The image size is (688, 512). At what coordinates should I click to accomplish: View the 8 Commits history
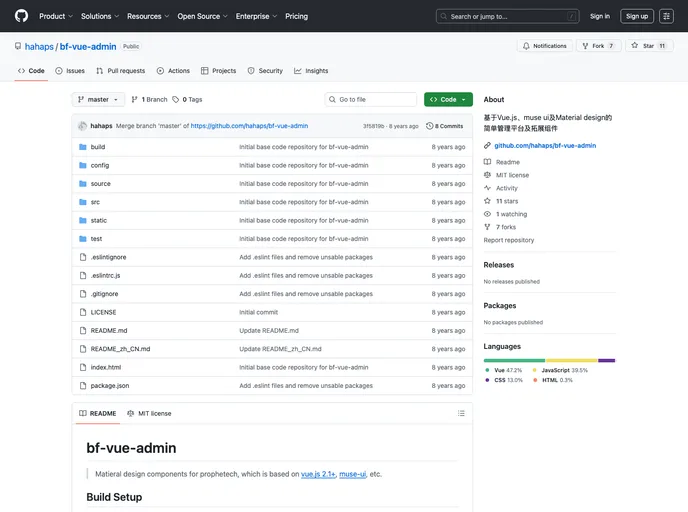(444, 126)
